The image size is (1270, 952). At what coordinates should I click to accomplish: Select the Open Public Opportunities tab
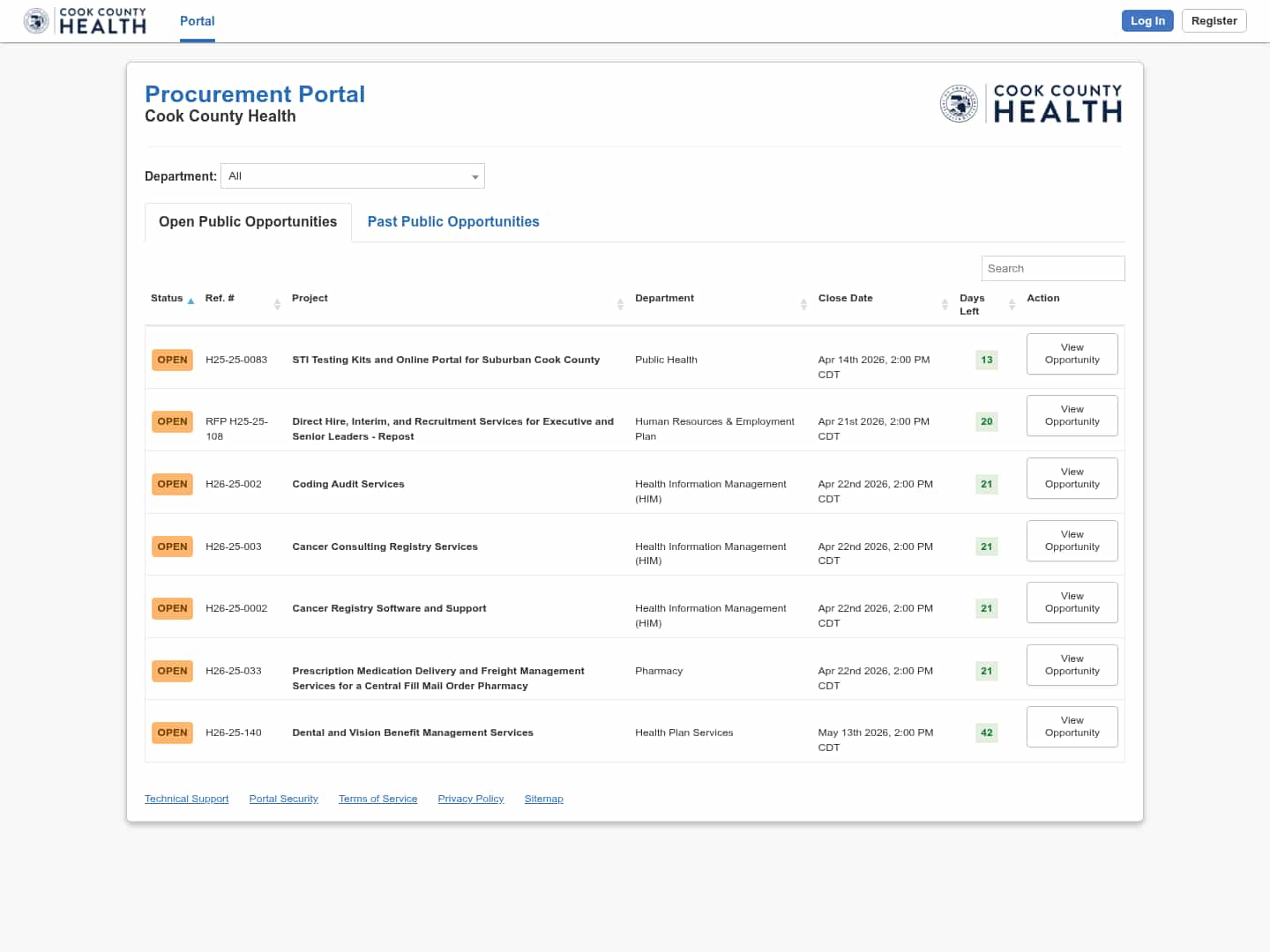(248, 222)
